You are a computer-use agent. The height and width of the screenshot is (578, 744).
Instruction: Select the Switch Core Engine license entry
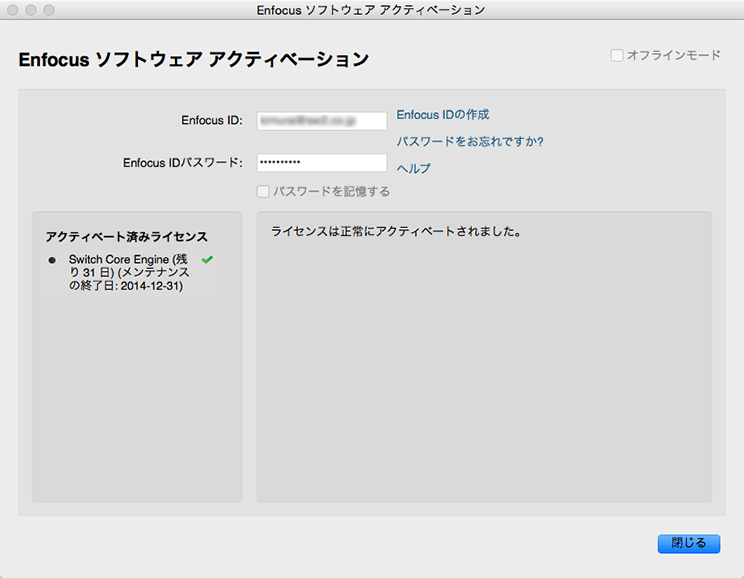pos(127,272)
